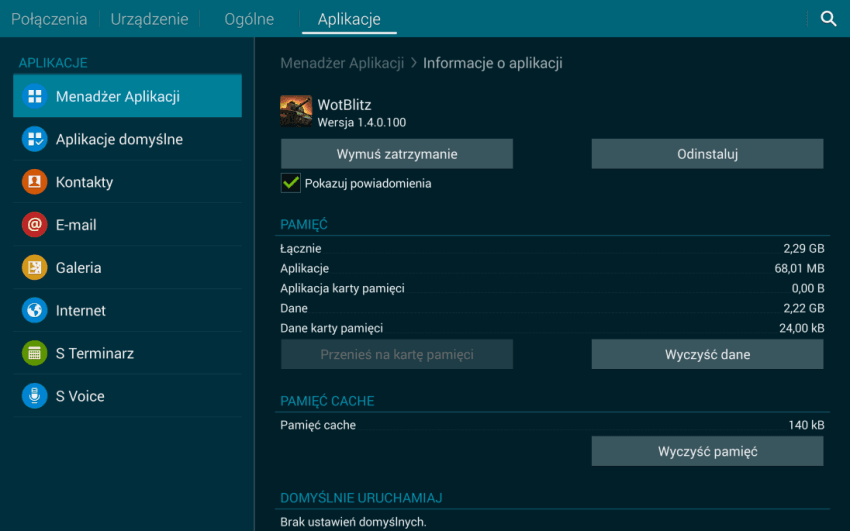Switch to the Połączenia tab

(49, 19)
